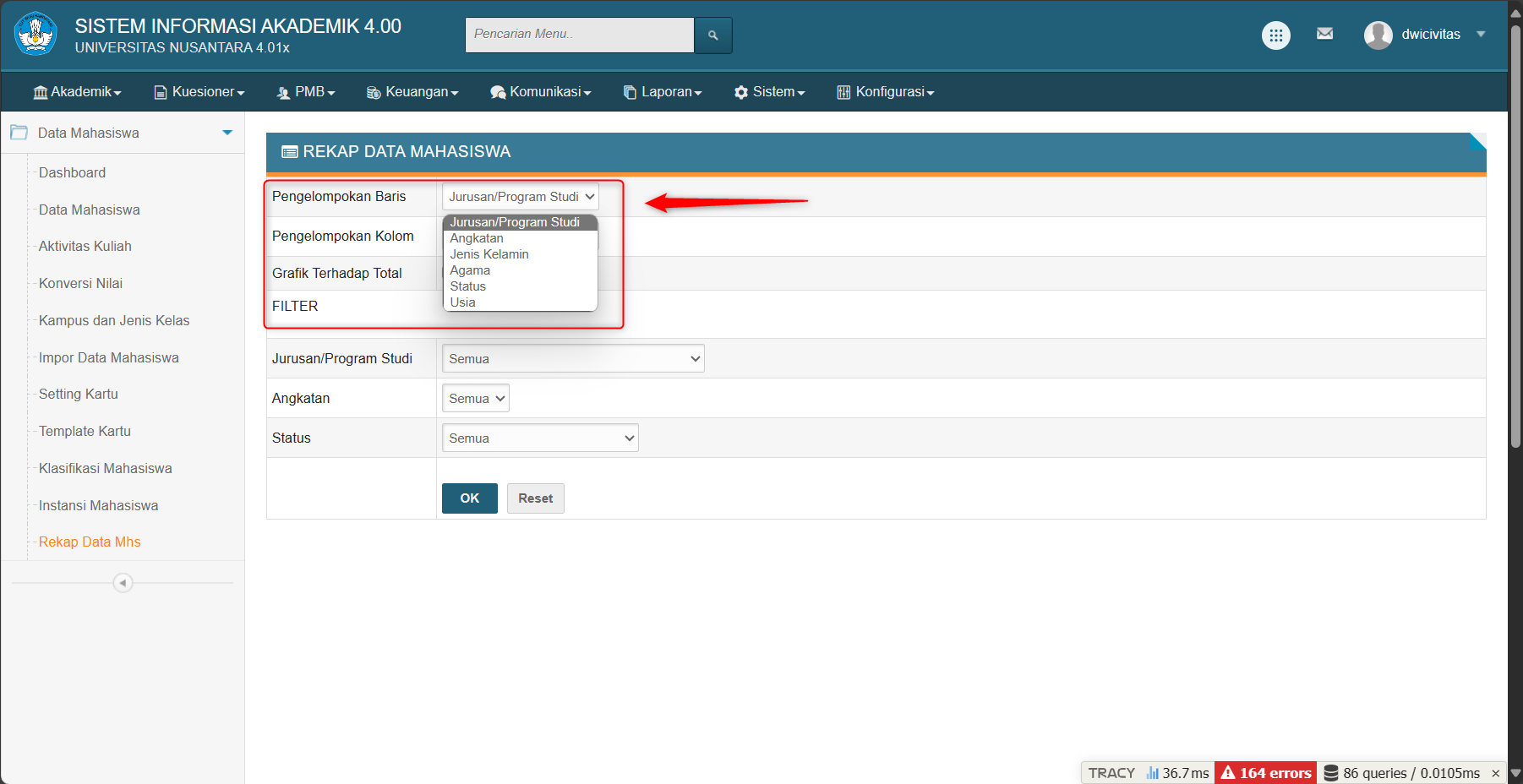This screenshot has height=784, width=1523.
Task: Open the Jurusan/Program Studi filter dropdown
Action: 572,359
